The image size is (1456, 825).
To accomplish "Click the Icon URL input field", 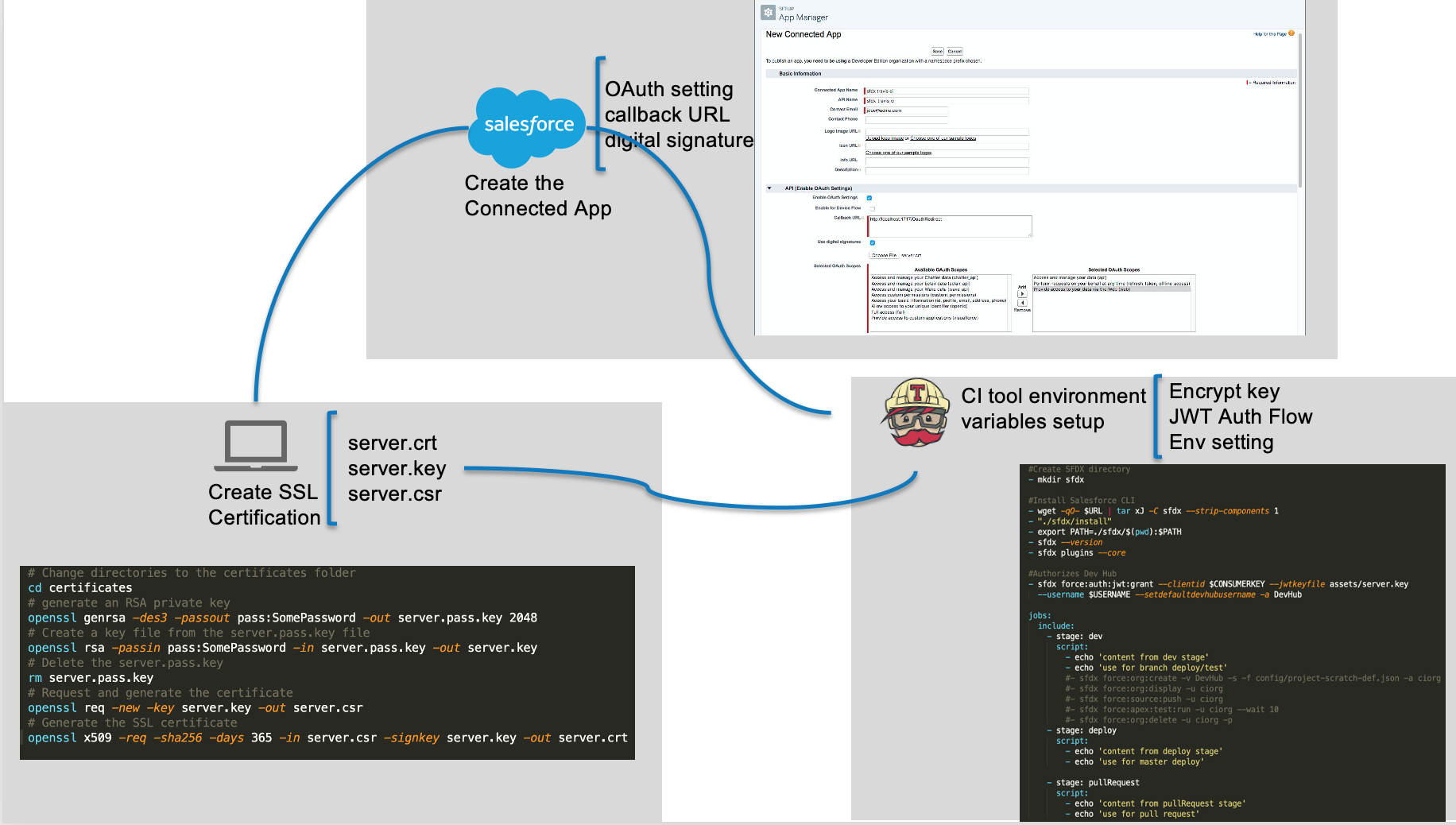I will pyautogui.click(x=947, y=146).
